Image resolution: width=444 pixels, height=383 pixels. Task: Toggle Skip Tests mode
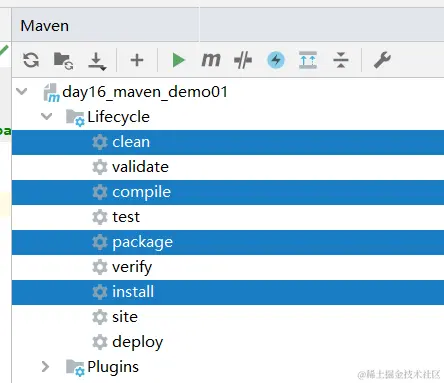tap(243, 60)
